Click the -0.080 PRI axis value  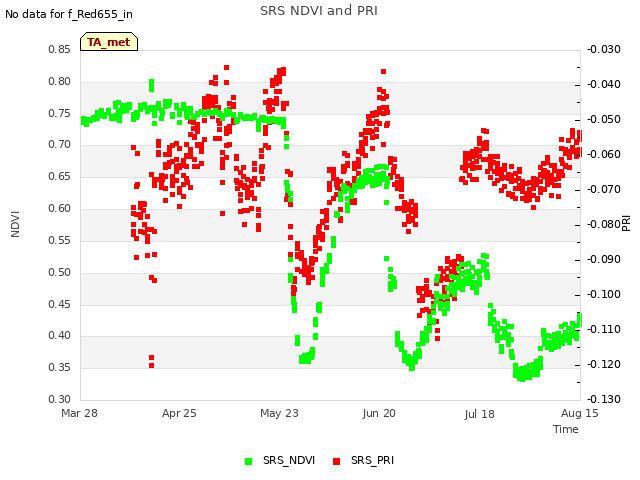604,224
